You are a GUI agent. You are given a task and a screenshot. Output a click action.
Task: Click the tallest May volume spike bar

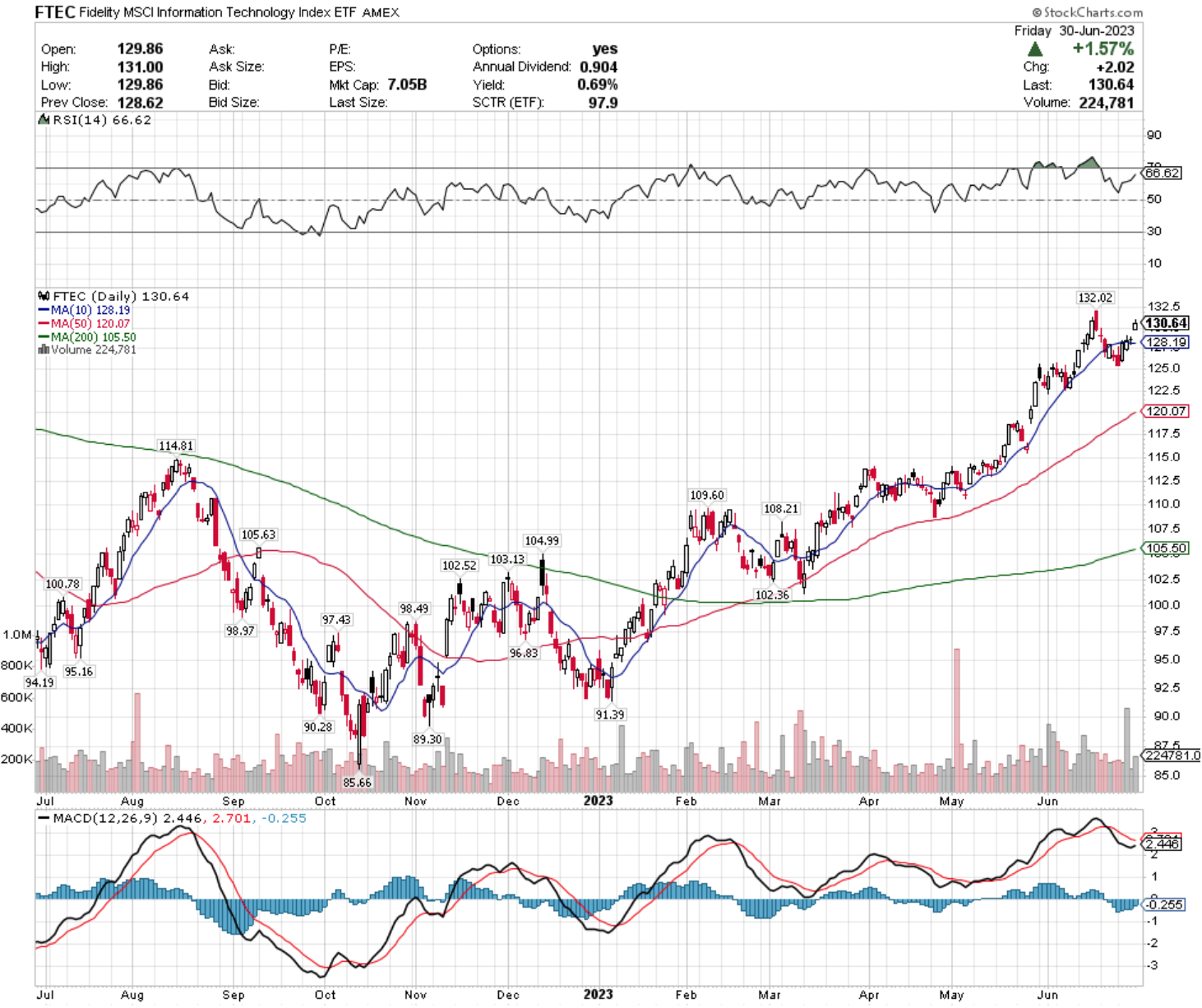pyautogui.click(x=956, y=720)
